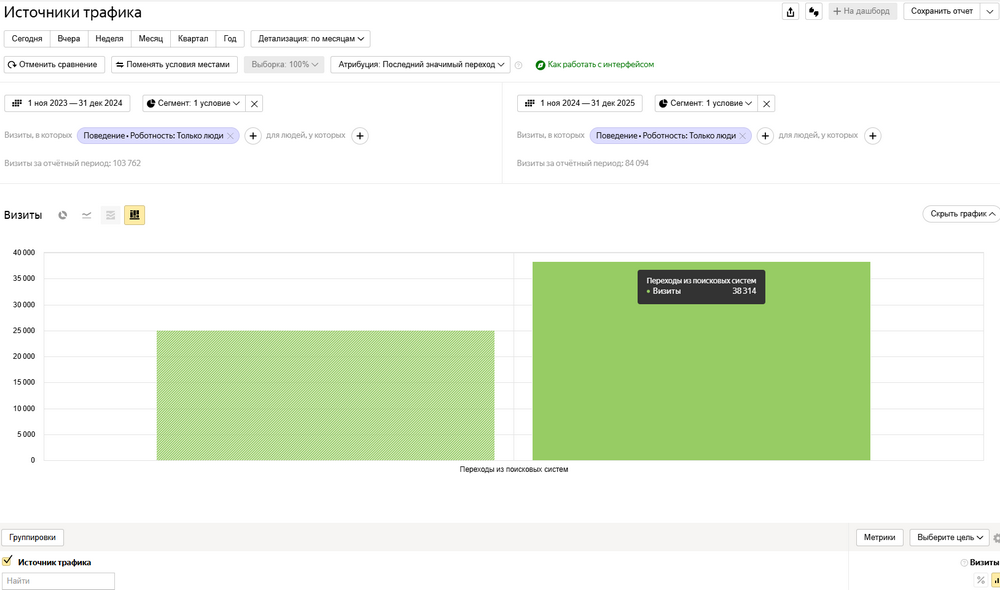Show percent values in Визиты column
This screenshot has height=590, width=1000.
(x=980, y=580)
